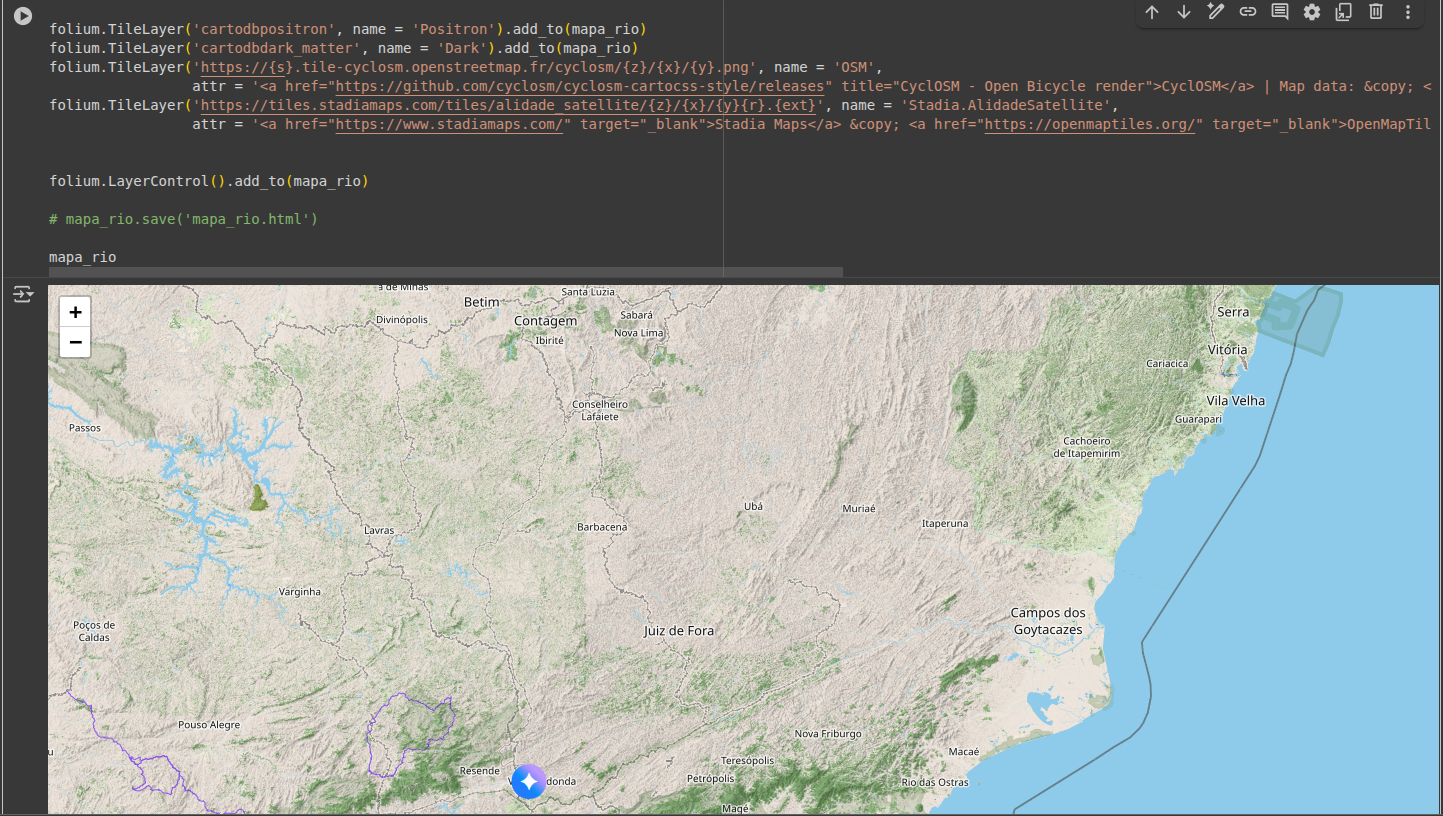Delete the cell with the trash icon
Screen dimensions: 1443x816
(1376, 12)
